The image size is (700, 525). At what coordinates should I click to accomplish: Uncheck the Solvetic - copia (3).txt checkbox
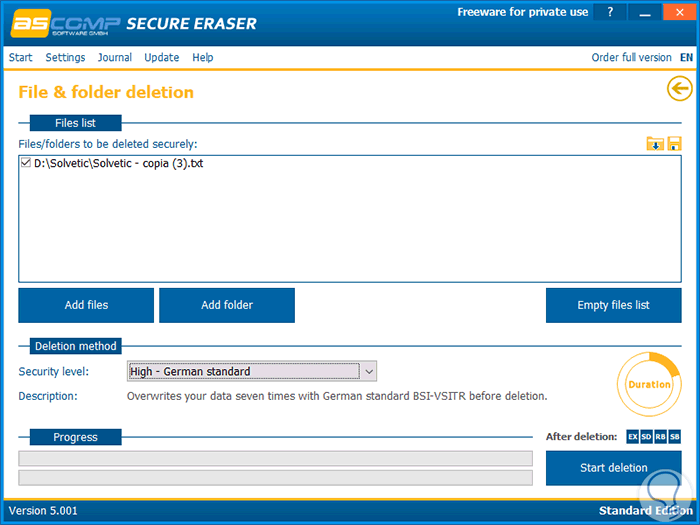pos(25,163)
